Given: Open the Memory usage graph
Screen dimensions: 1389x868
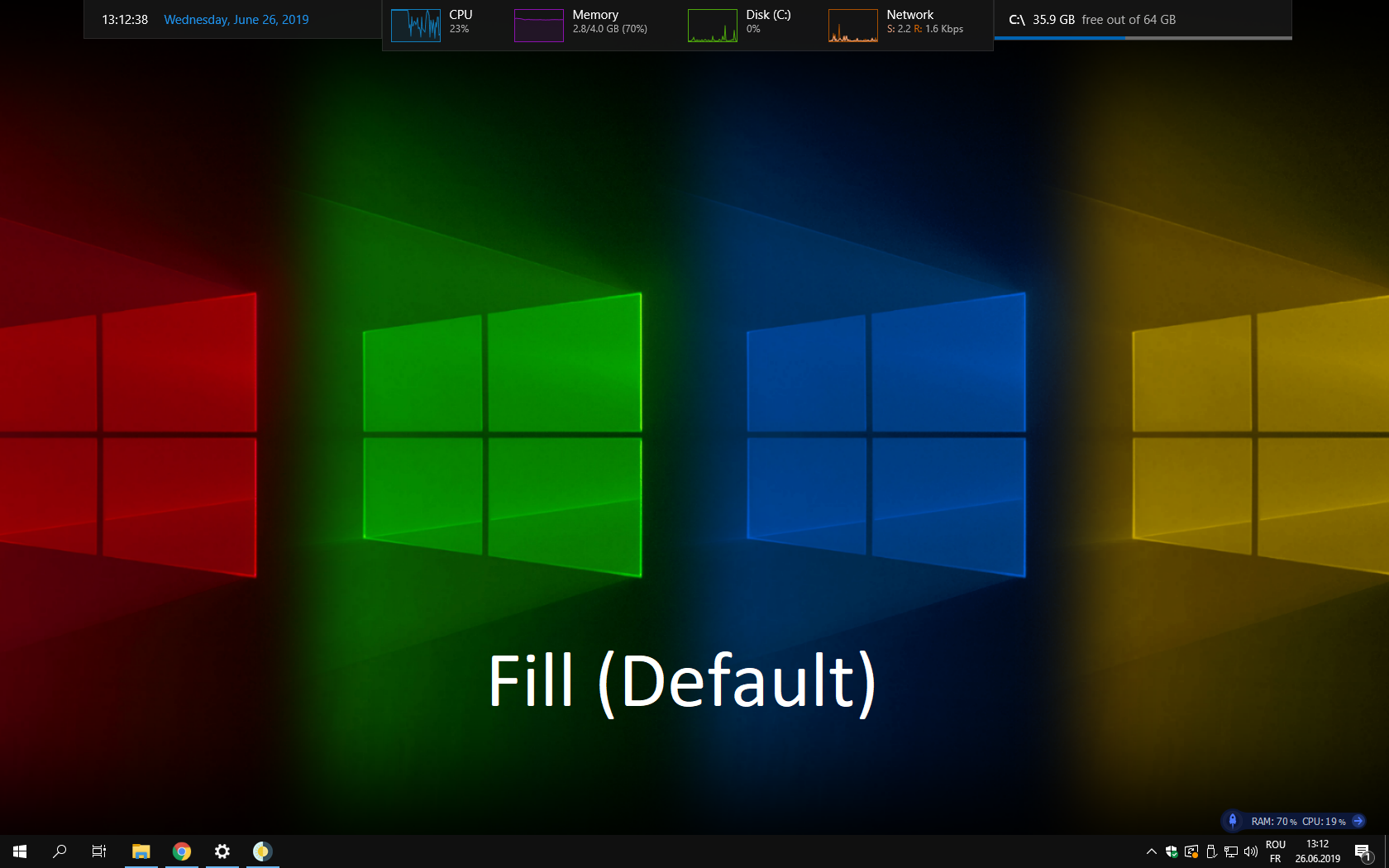Looking at the screenshot, I should pos(539,25).
